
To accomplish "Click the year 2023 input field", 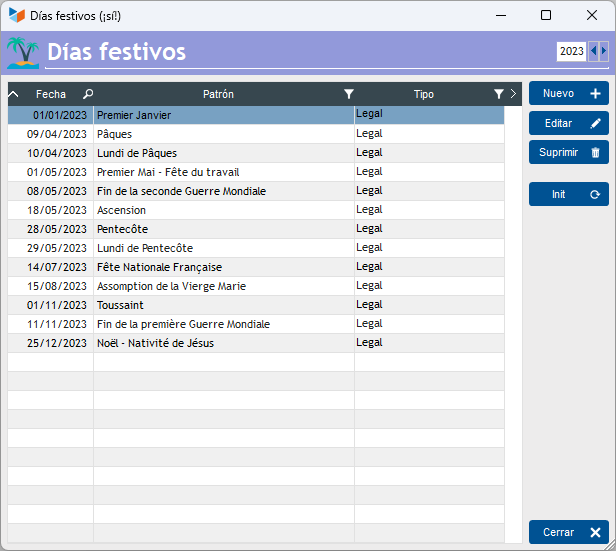I will (571, 51).
